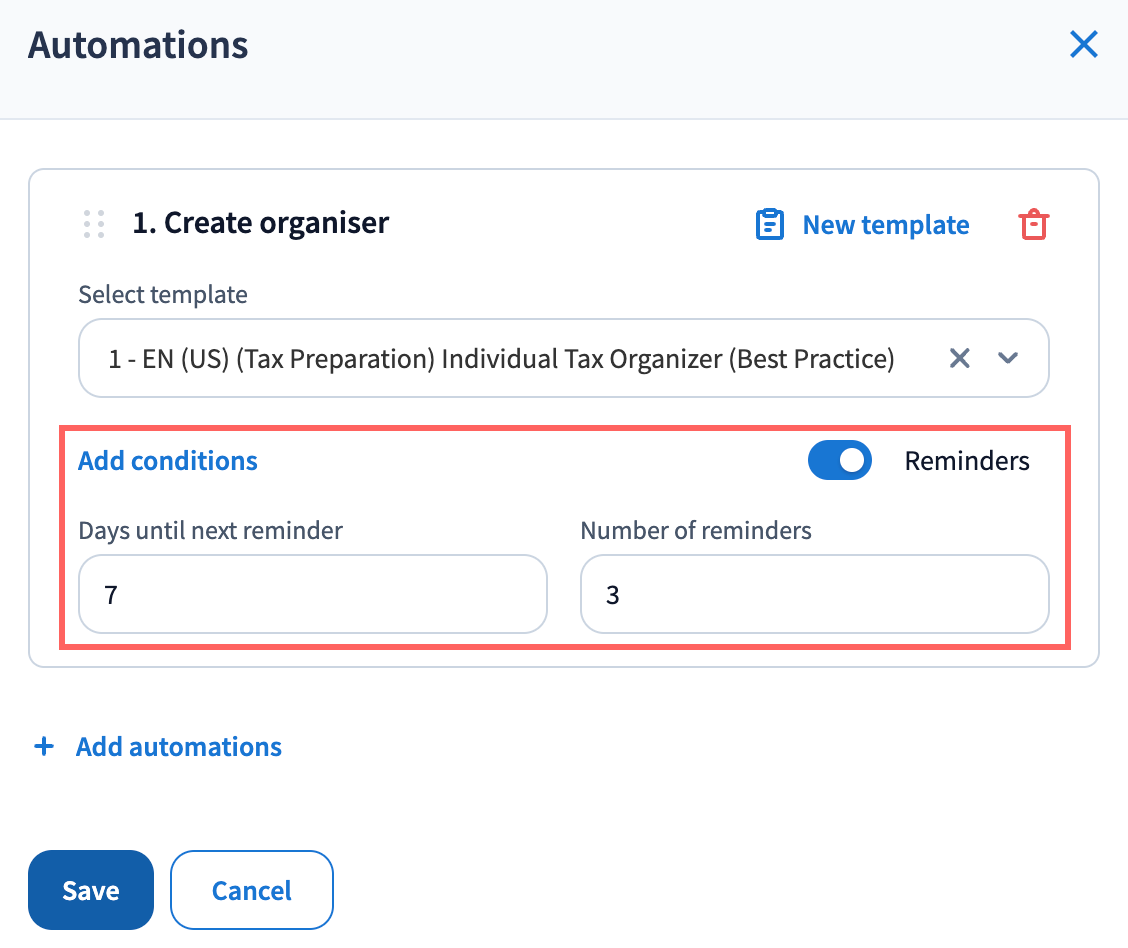1128x948 pixels.
Task: Expand the template list using the chevron arrow
Action: pyautogui.click(x=1008, y=358)
